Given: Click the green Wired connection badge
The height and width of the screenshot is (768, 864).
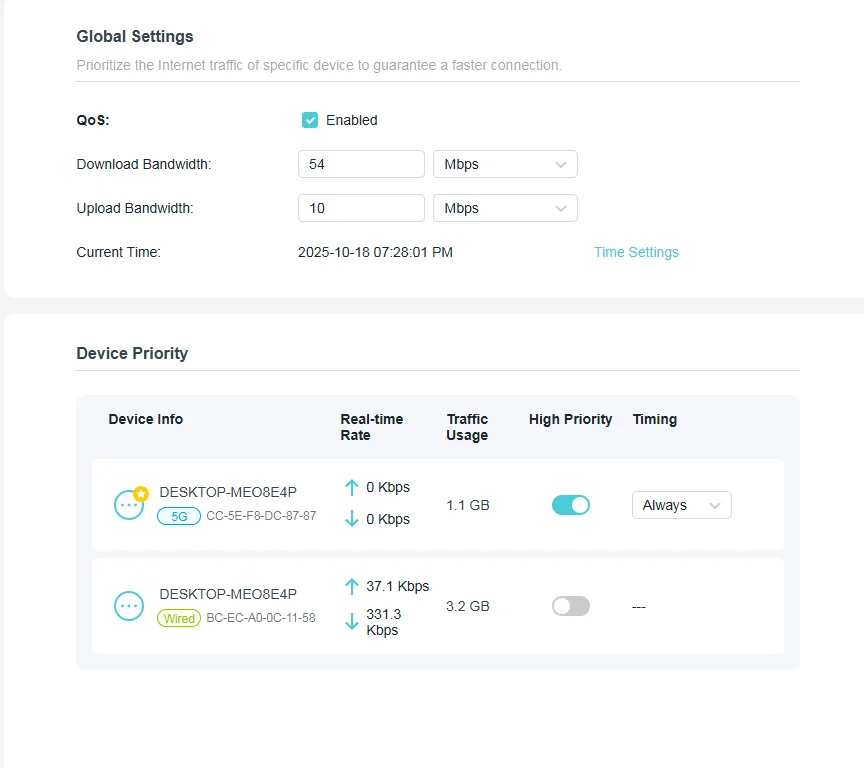Looking at the screenshot, I should [x=179, y=618].
